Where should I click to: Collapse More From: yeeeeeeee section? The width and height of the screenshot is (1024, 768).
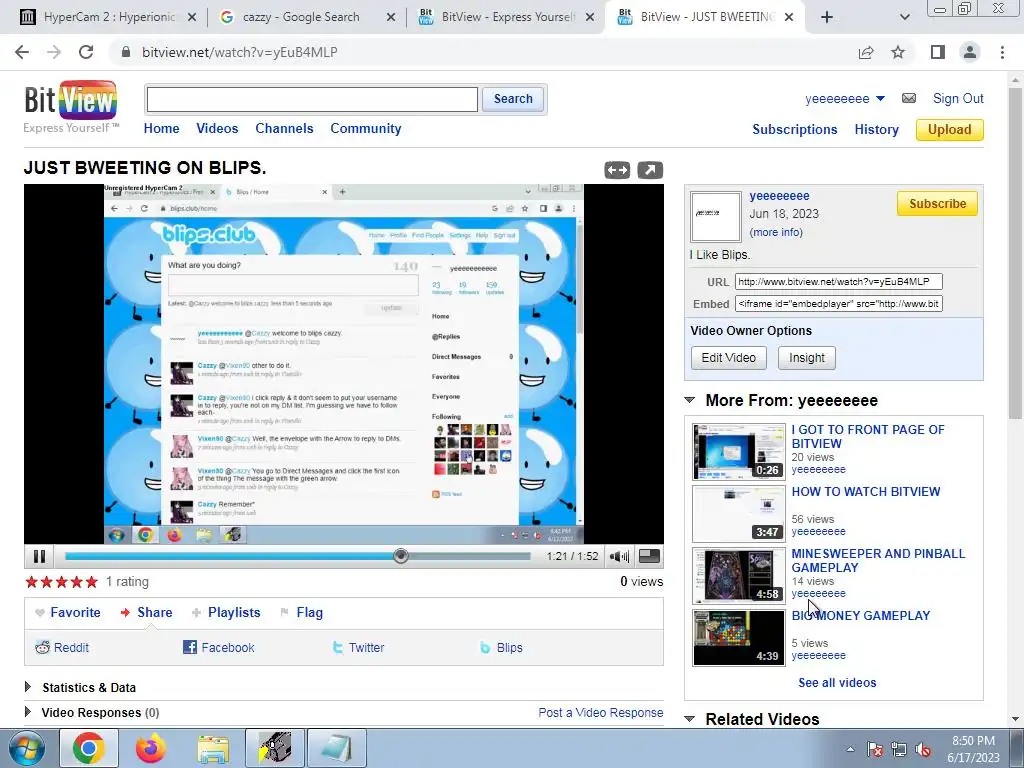[690, 400]
